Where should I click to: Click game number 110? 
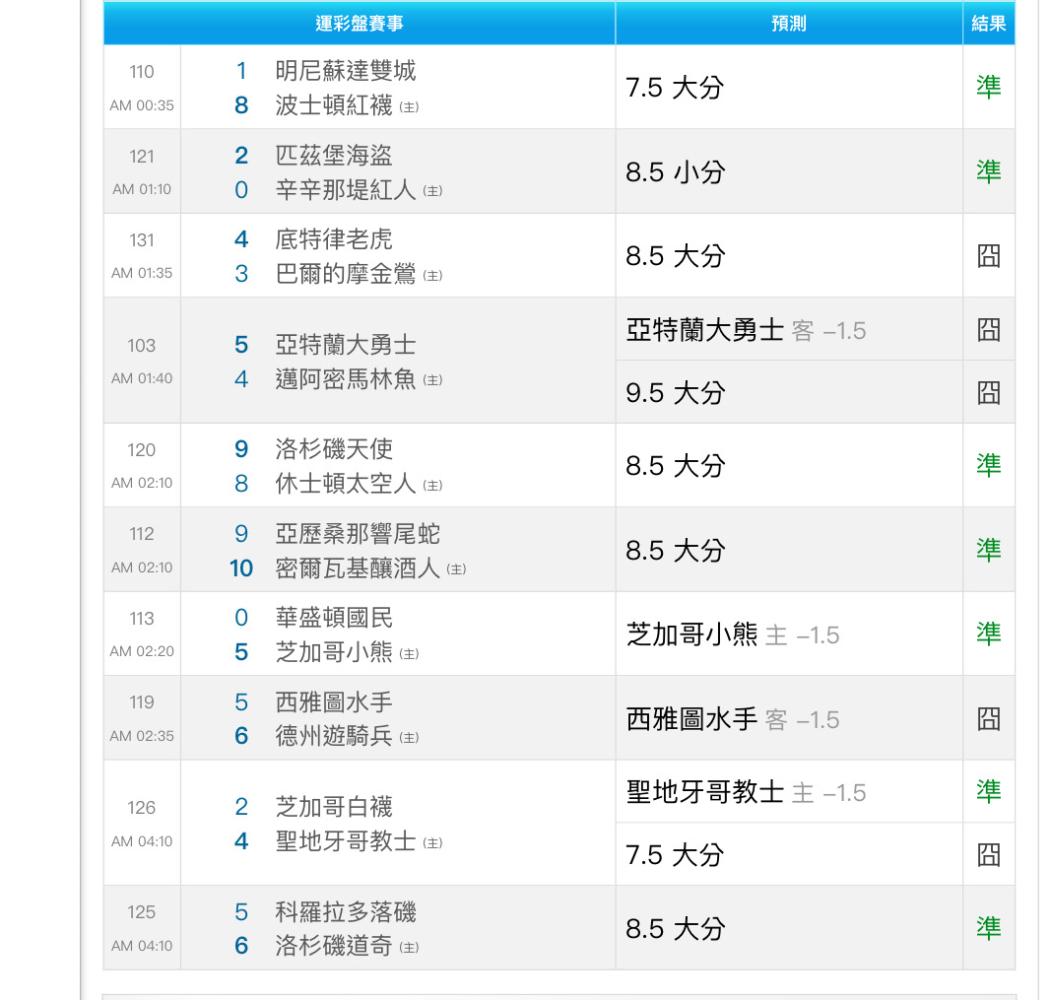141,72
